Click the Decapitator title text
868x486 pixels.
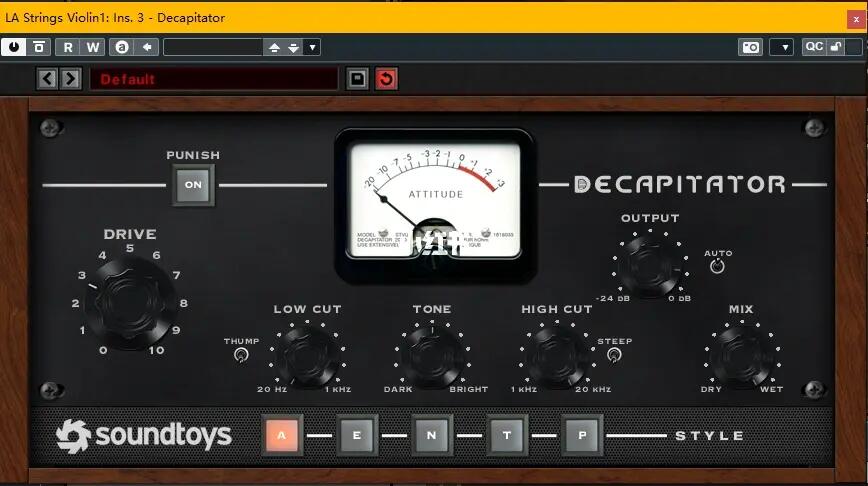[x=679, y=184]
